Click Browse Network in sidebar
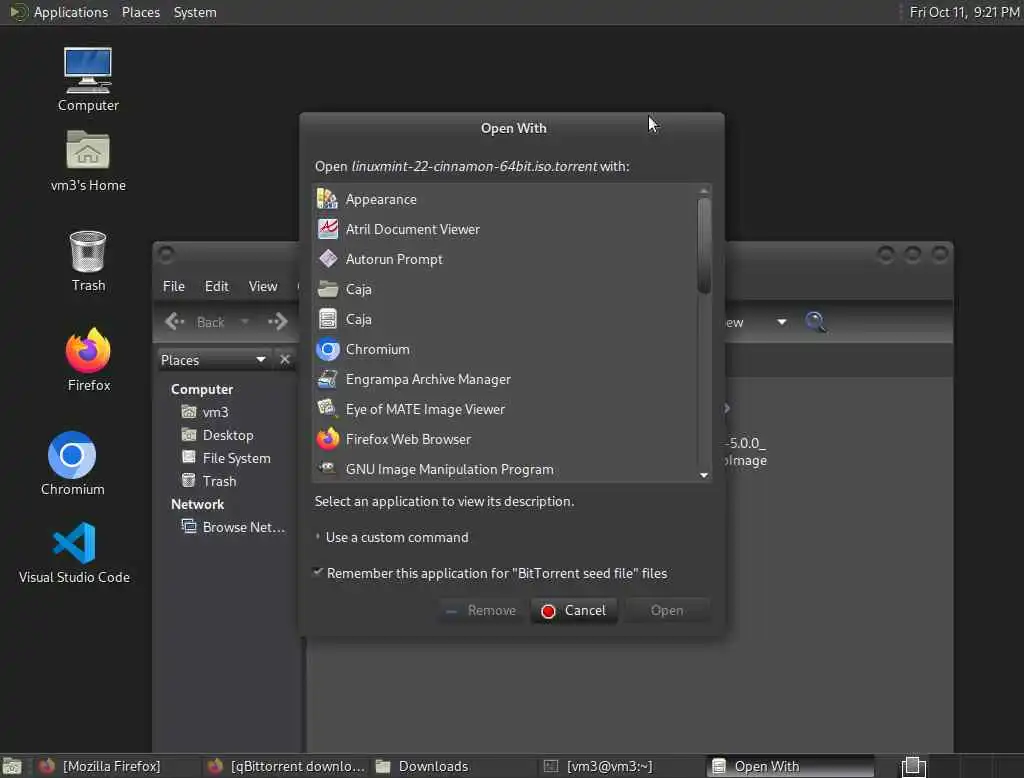 click(233, 527)
